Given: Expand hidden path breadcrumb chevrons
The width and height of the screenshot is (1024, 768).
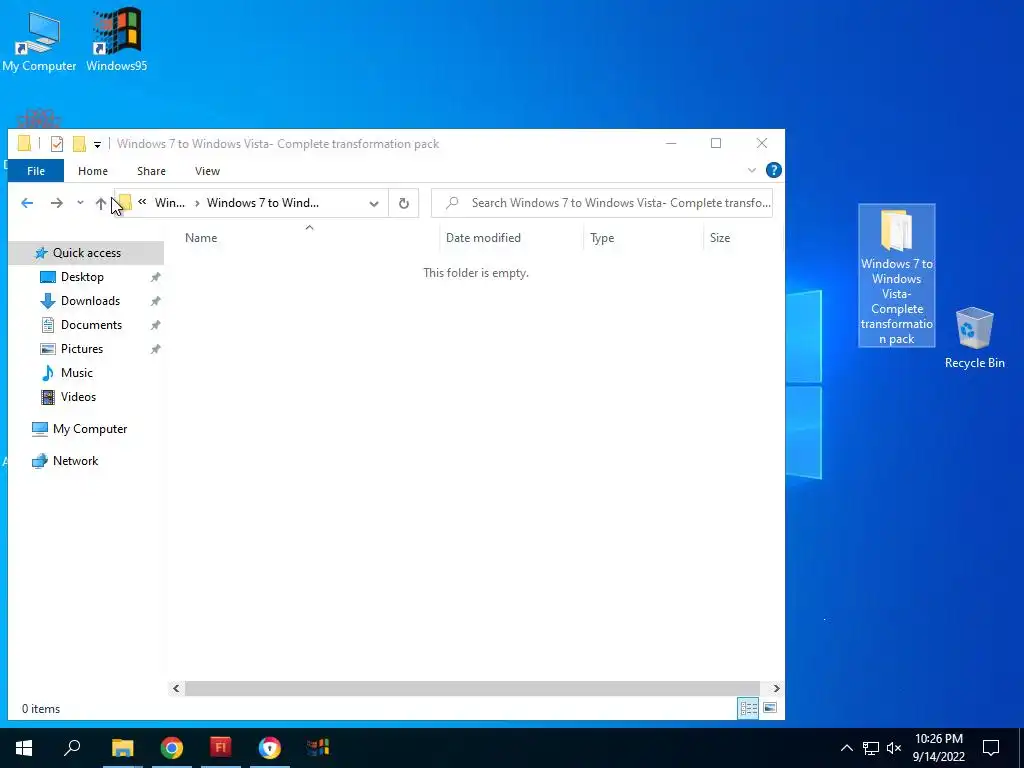Looking at the screenshot, I should [x=142, y=202].
